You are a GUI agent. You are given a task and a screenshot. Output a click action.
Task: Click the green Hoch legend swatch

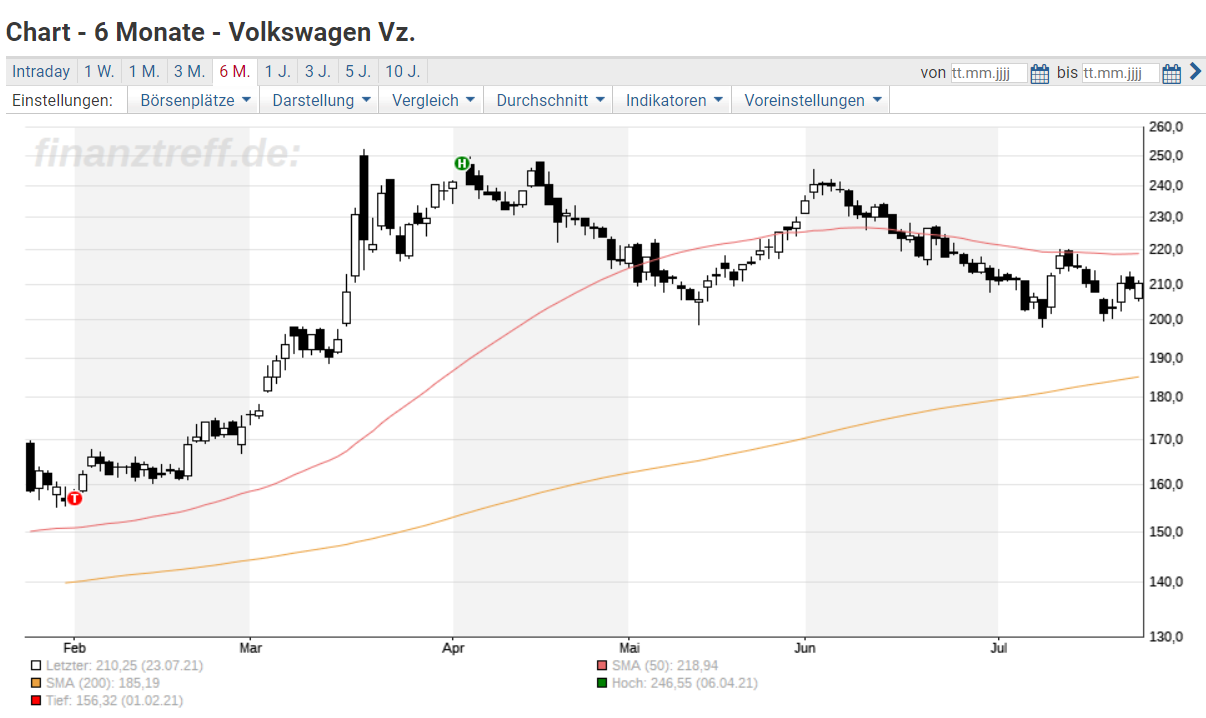(x=601, y=683)
